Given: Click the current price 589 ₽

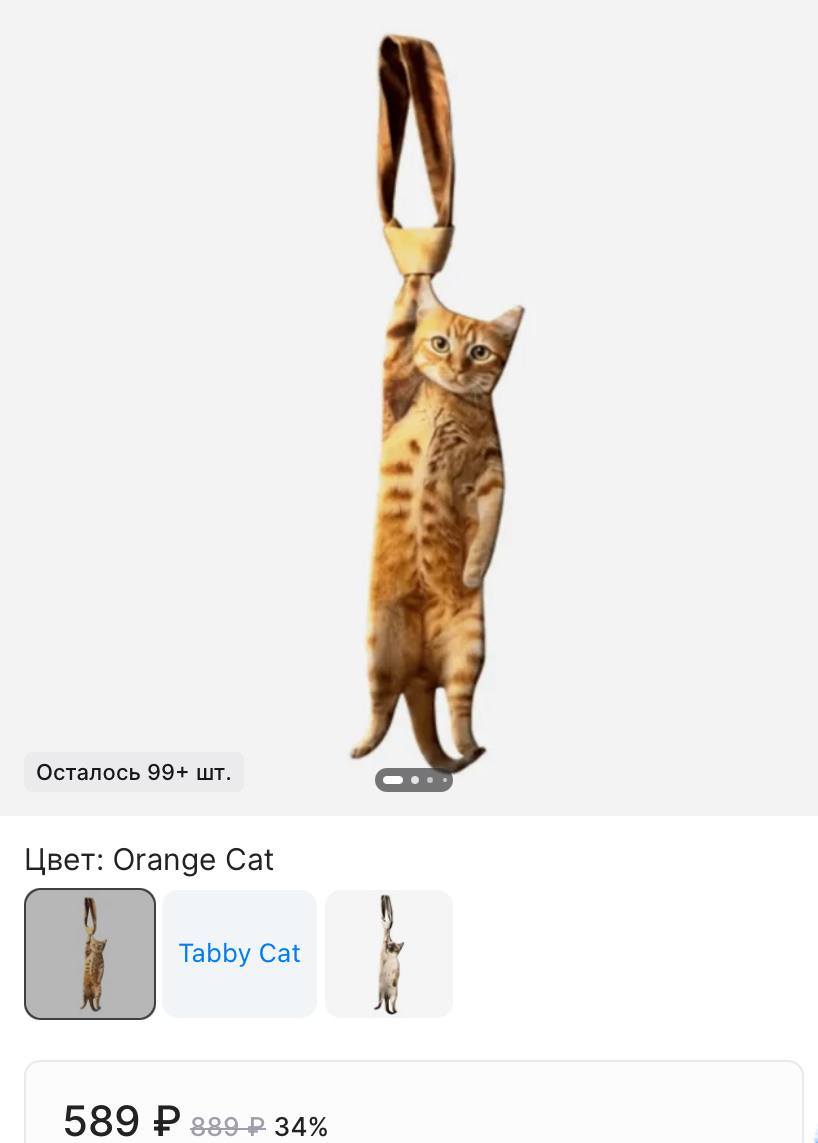Looking at the screenshot, I should [121, 1120].
